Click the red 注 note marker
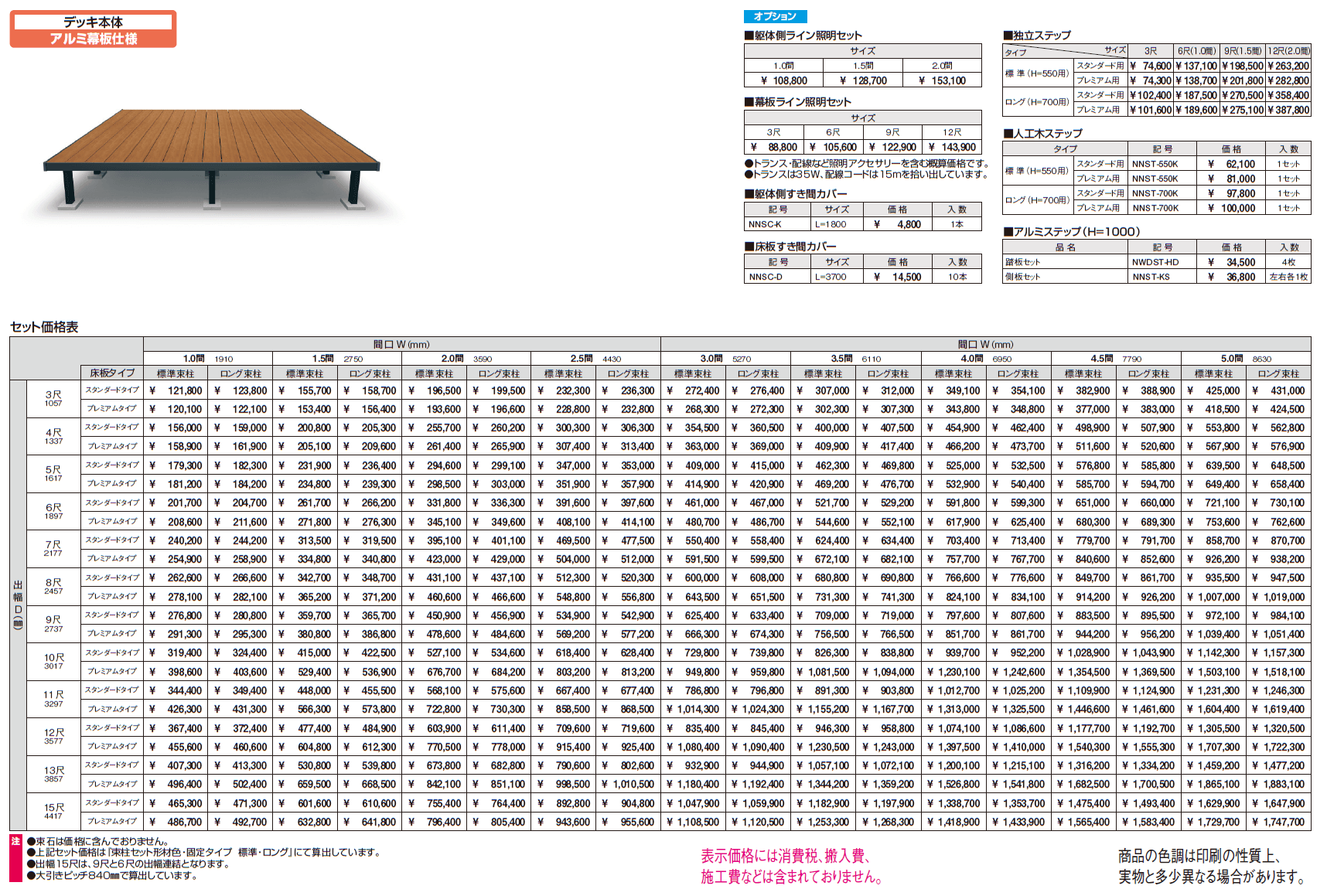Image resolution: width=1327 pixels, height=896 pixels. pyautogui.click(x=15, y=841)
